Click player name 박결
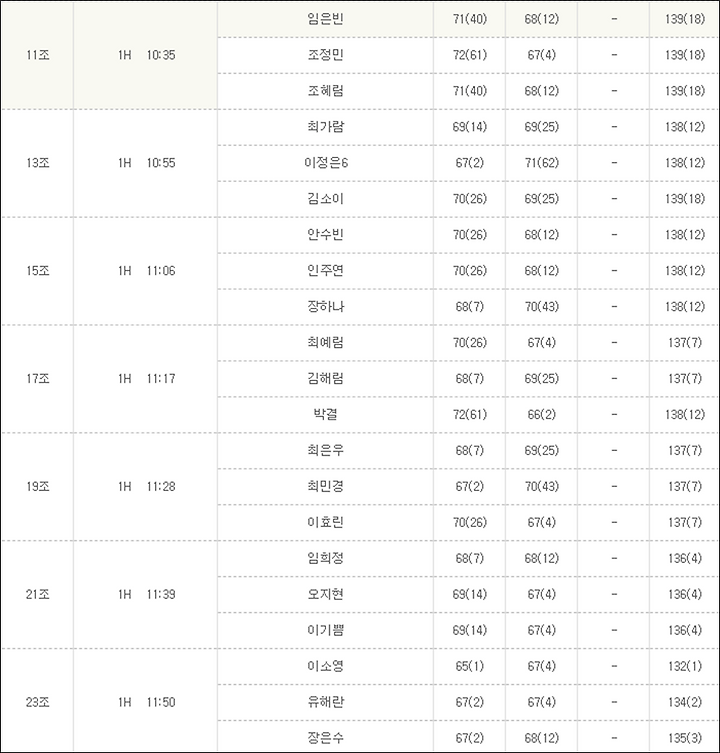This screenshot has height=753, width=720. pyautogui.click(x=325, y=414)
